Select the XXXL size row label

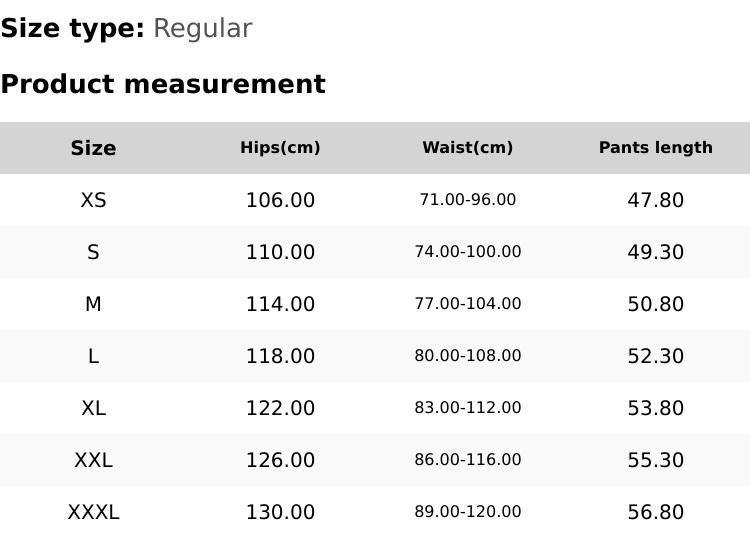pyautogui.click(x=93, y=512)
